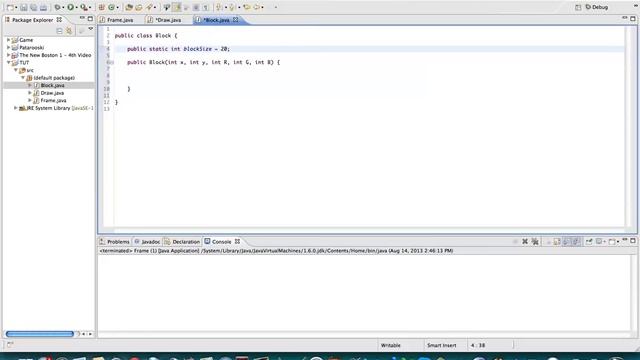
Task: Click the Open Type toolbar icon
Action: pyautogui.click(x=129, y=7)
